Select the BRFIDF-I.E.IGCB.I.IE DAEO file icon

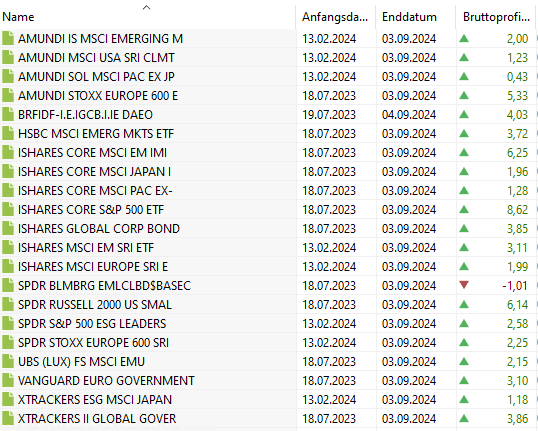8,115
